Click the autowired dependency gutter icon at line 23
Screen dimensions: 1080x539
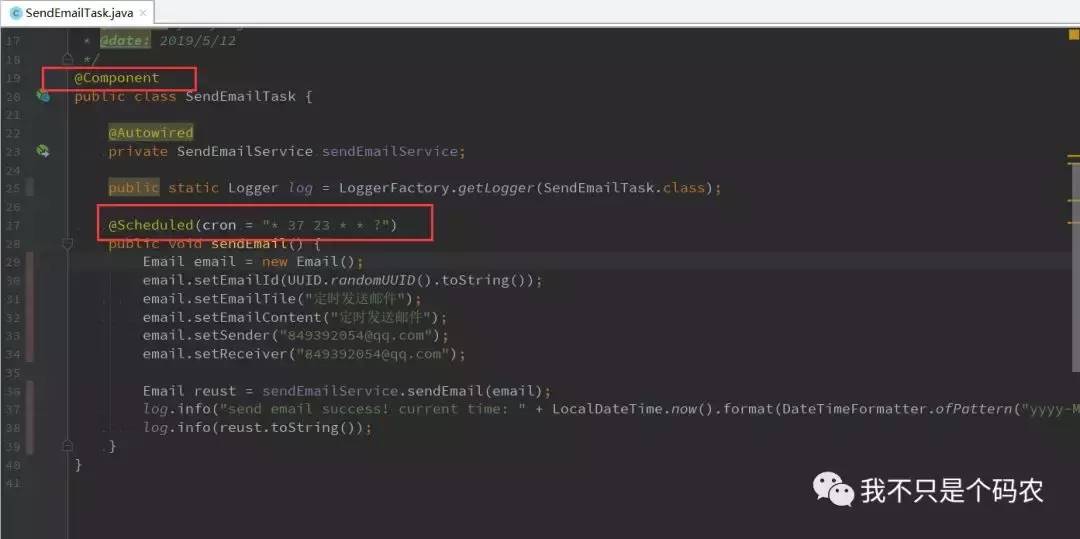[x=43, y=151]
